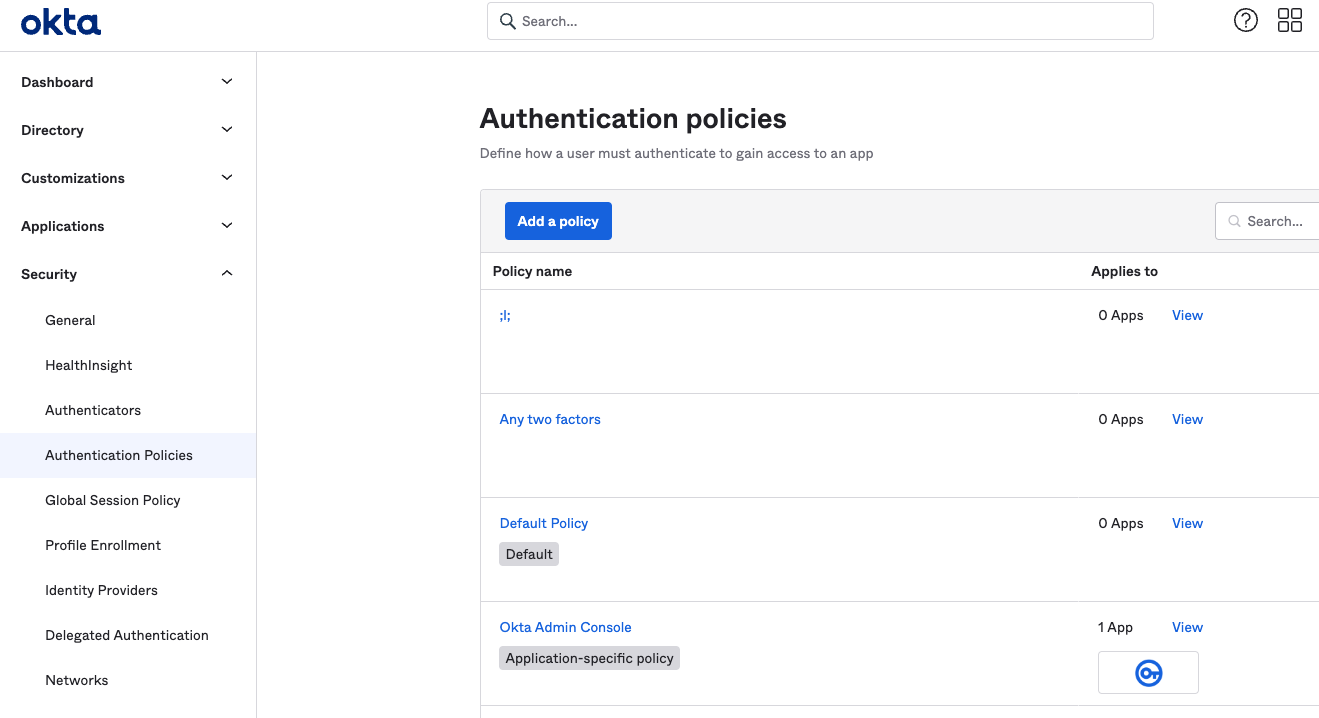Navigate to the Networks page
The image size is (1319, 718).
[x=76, y=680]
